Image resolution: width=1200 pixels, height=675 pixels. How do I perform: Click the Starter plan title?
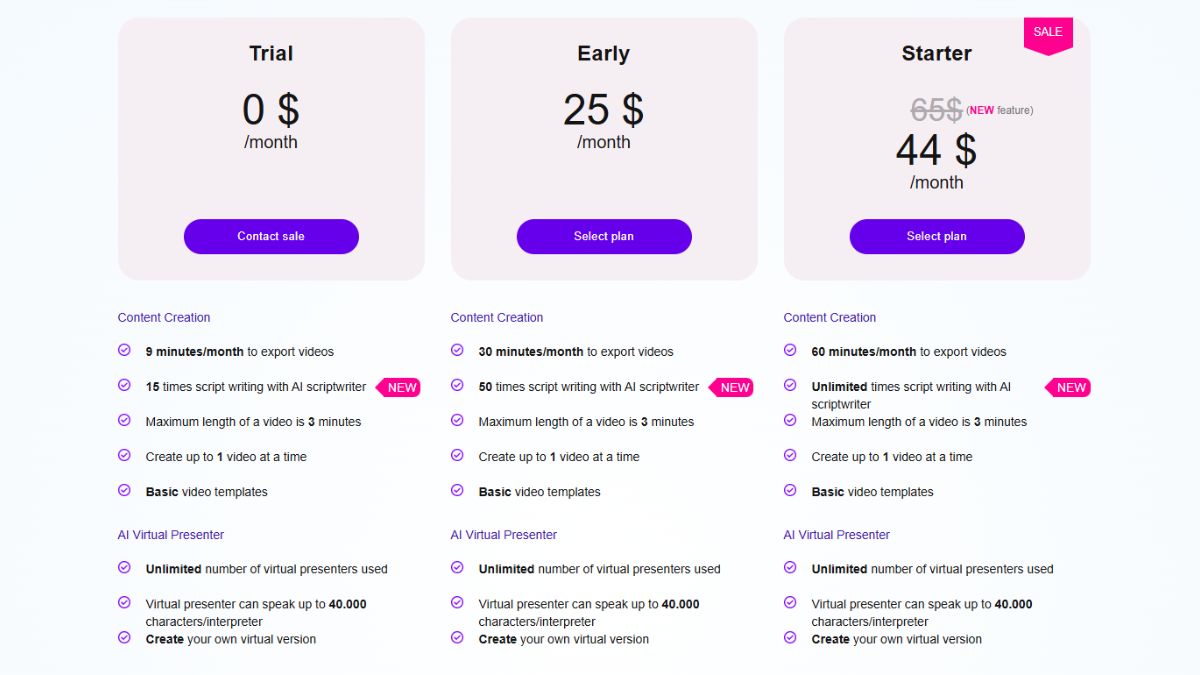click(937, 53)
